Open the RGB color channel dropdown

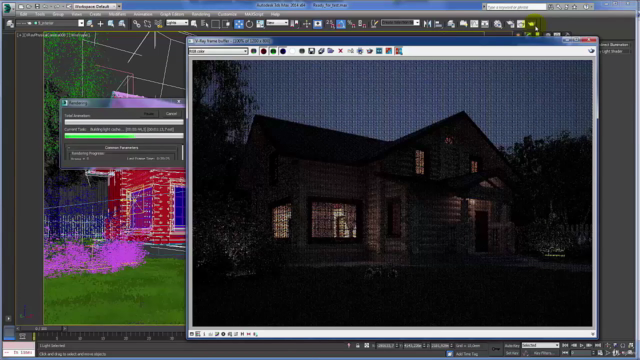tap(218, 51)
